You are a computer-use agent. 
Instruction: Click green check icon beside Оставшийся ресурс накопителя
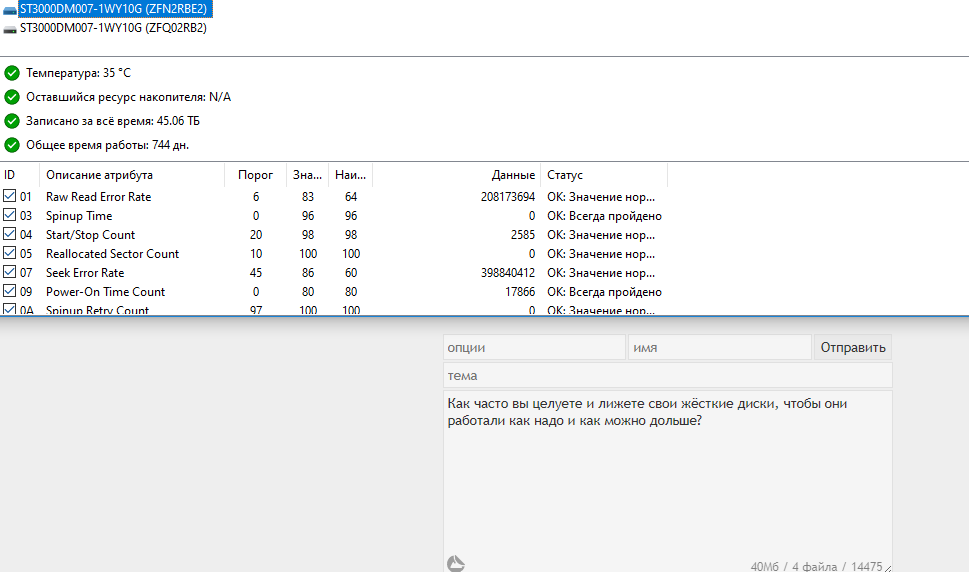[x=12, y=98]
